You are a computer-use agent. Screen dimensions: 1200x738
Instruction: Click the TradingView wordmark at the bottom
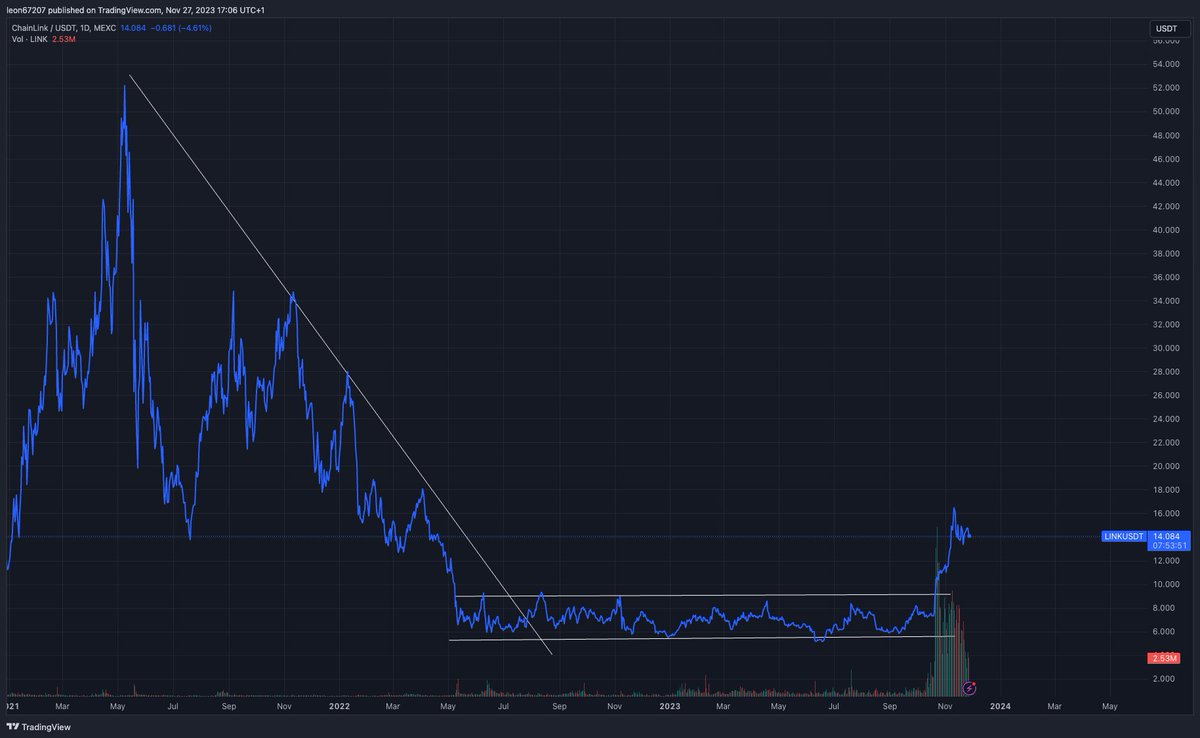tap(47, 727)
